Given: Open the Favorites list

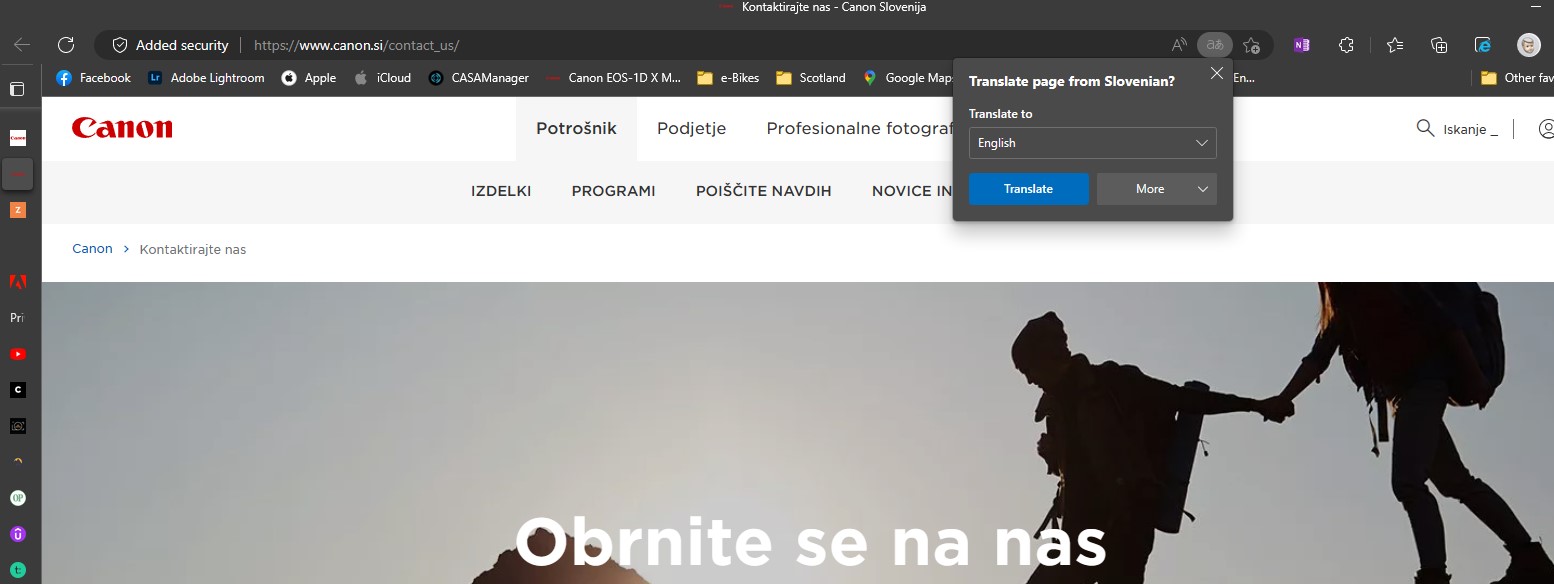Looking at the screenshot, I should pyautogui.click(x=1393, y=45).
